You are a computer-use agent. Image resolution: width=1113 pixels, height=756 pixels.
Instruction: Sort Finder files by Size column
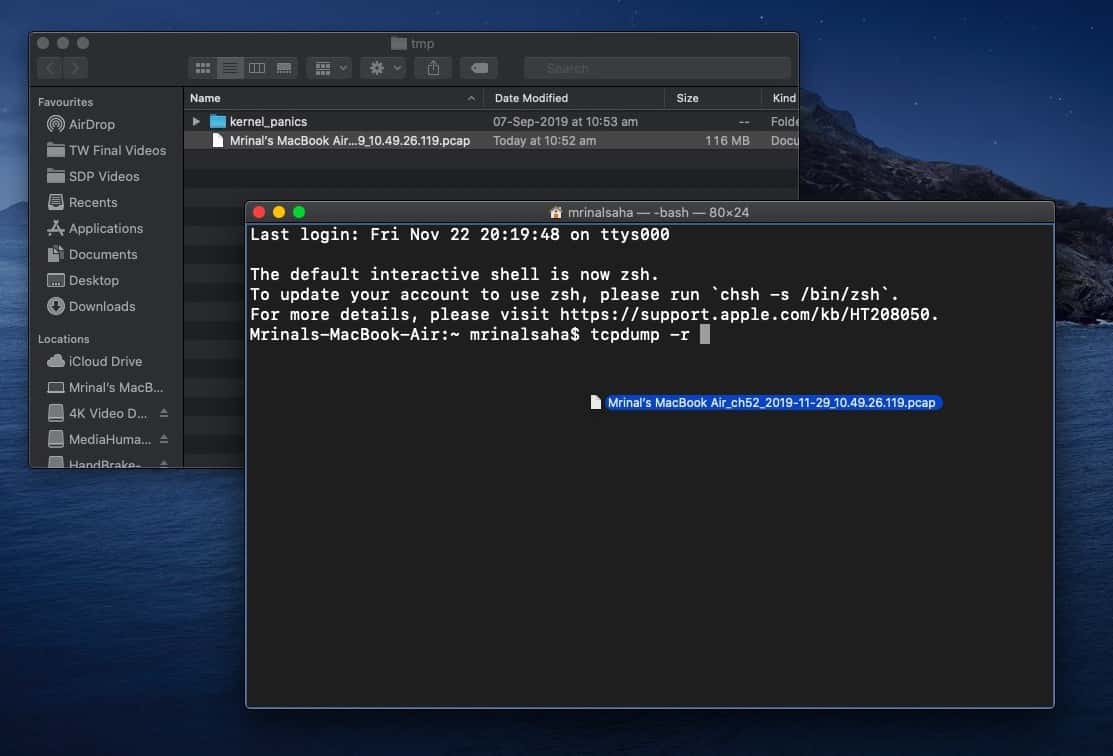click(x=713, y=98)
